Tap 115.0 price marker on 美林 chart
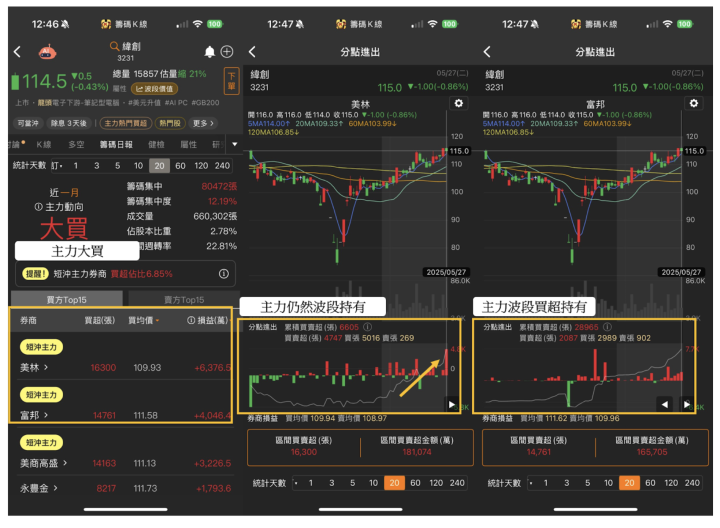The image size is (720, 528). point(459,151)
